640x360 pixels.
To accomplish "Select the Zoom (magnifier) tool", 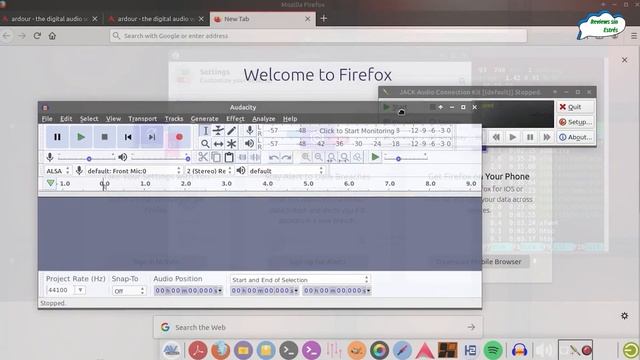I will point(205,144).
